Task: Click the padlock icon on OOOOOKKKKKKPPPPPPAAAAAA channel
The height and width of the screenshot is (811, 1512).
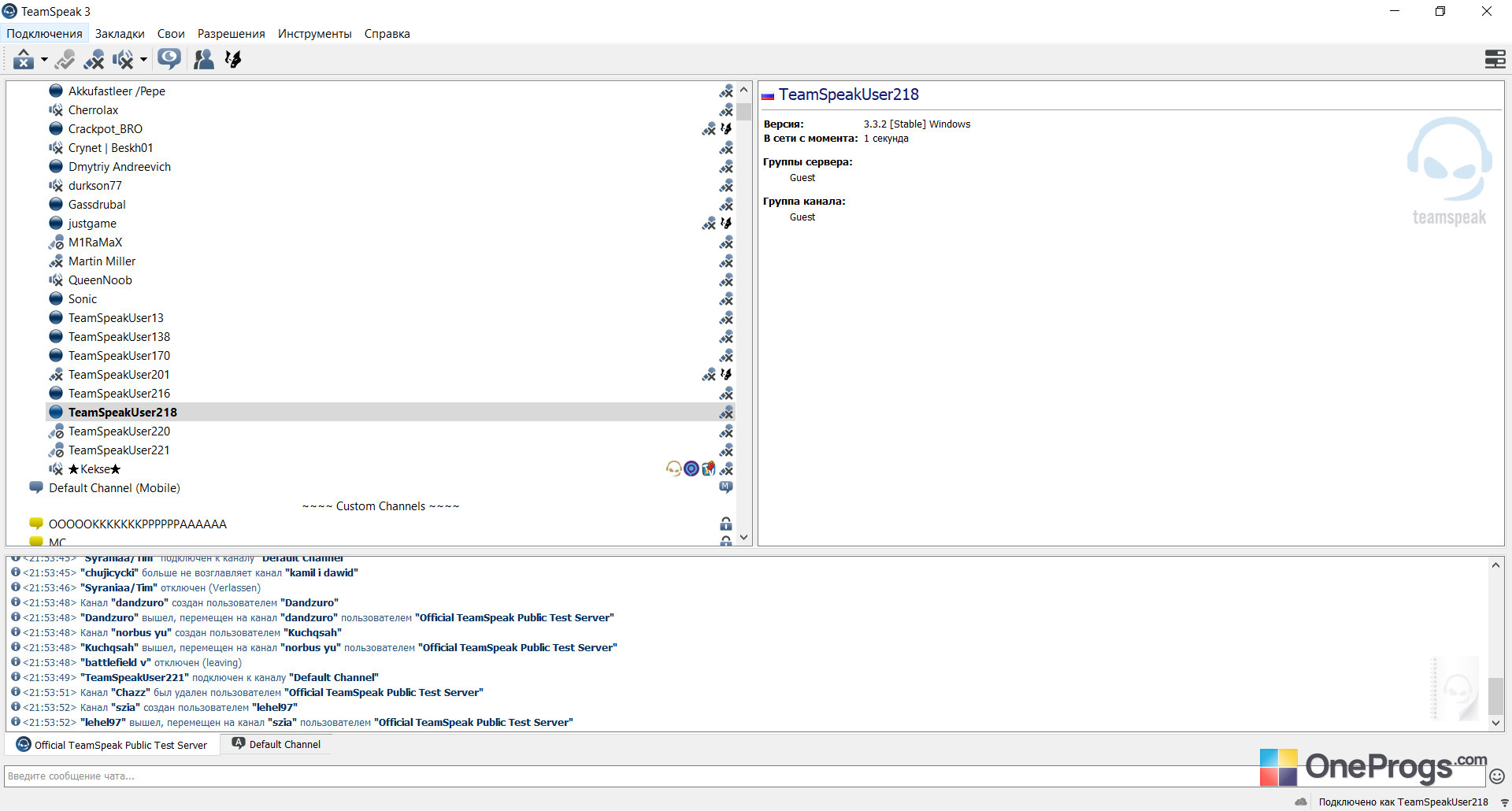Action: point(726,524)
